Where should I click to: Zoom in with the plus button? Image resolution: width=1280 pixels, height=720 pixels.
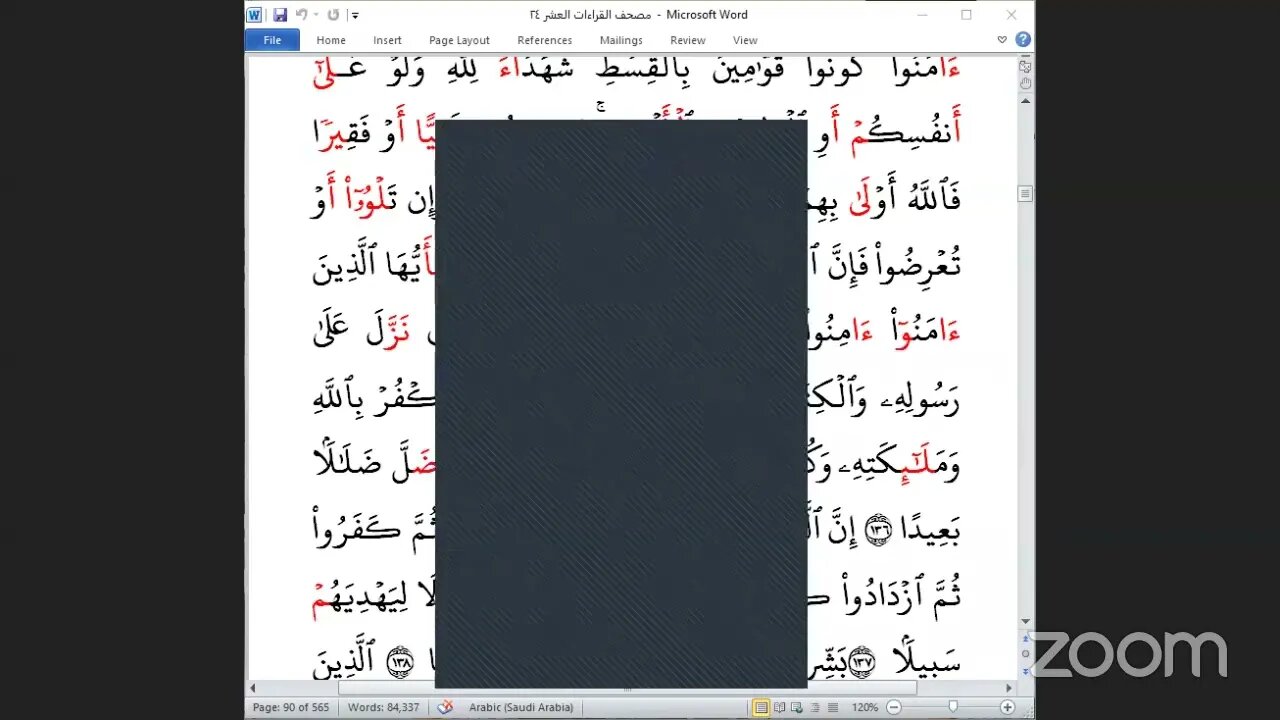coord(1007,708)
